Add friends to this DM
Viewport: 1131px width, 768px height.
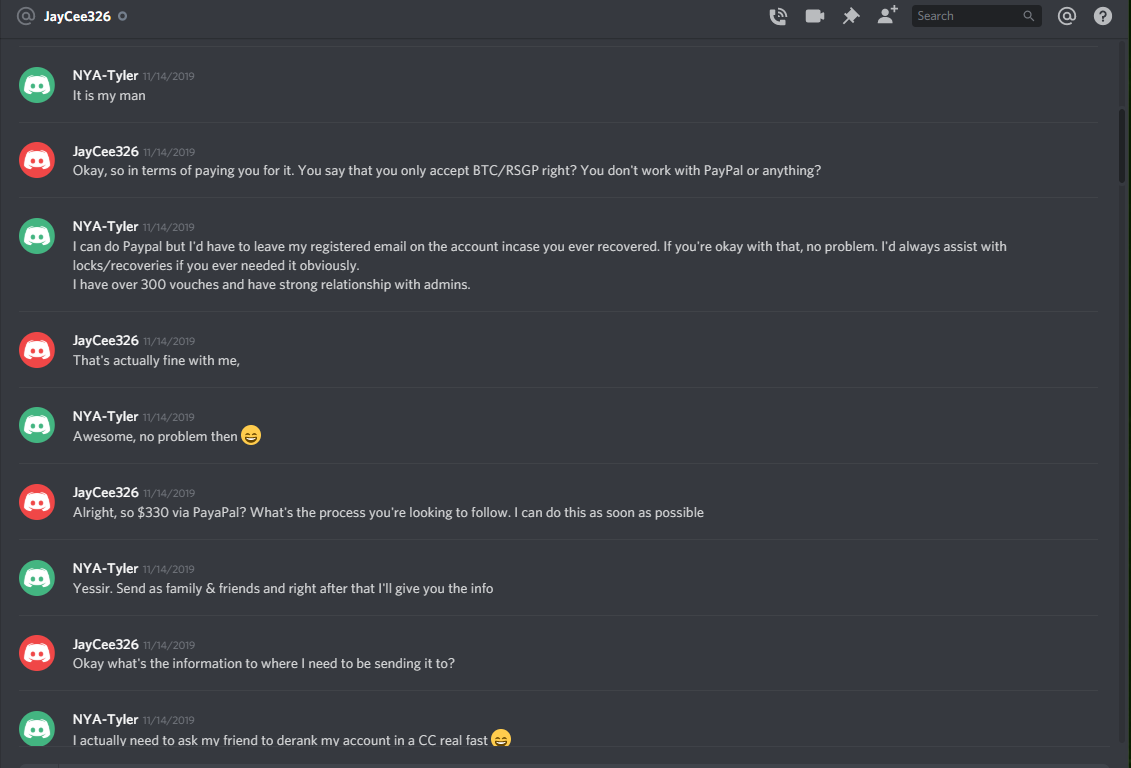pyautogui.click(x=887, y=16)
